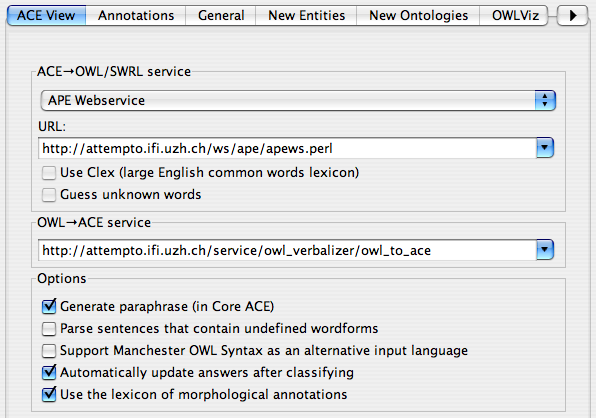Image resolution: width=596 pixels, height=418 pixels.
Task: Switch to the Annotations tab
Action: [x=136, y=16]
